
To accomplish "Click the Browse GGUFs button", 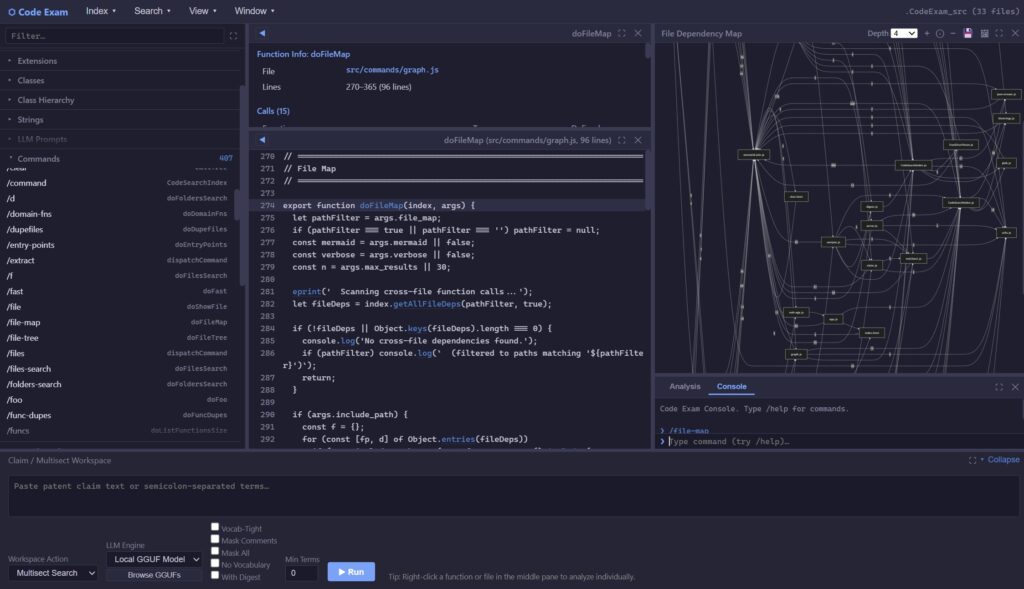I will coord(154,575).
